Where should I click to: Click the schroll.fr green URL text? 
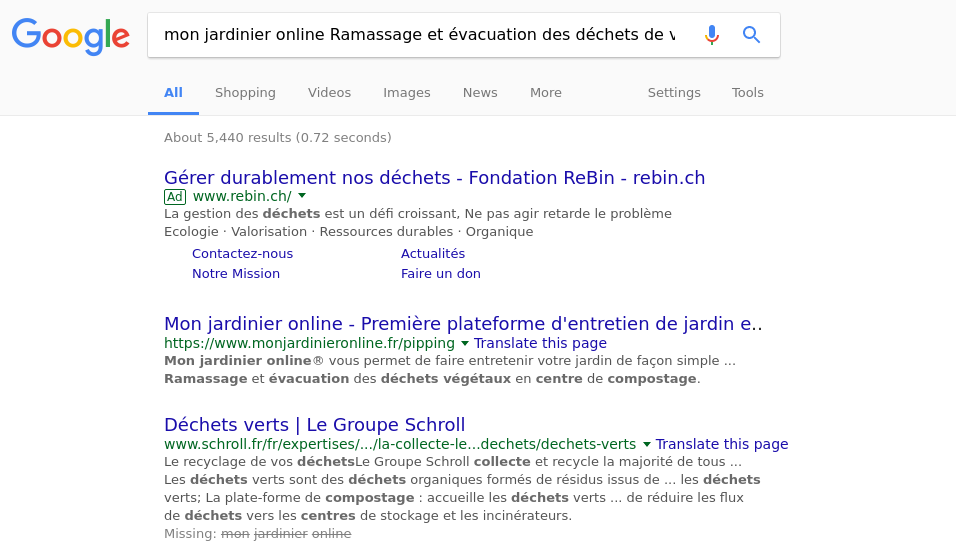tap(400, 444)
